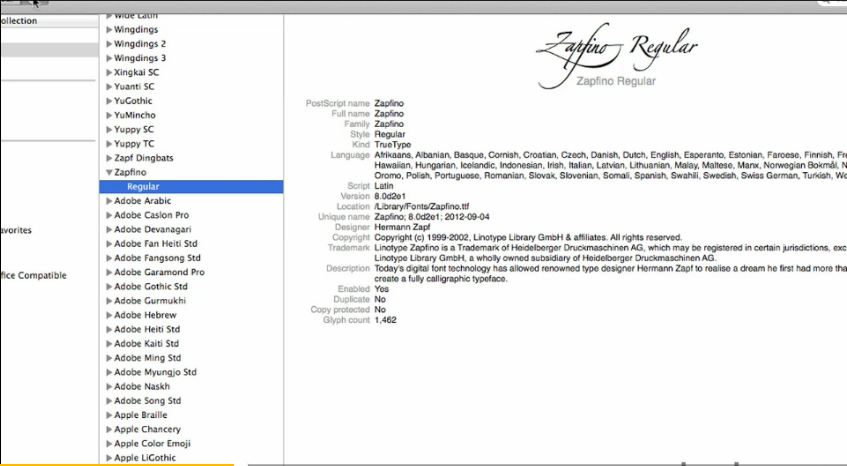The width and height of the screenshot is (847, 466).
Task: Select the Adobe Gothic Std family
Action: pos(151,287)
